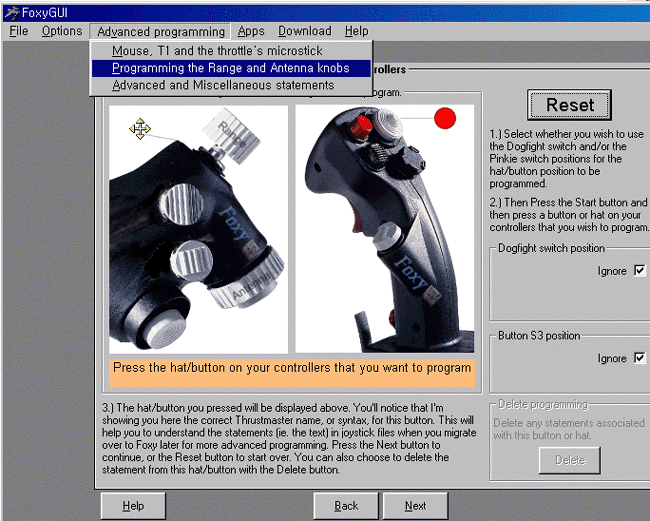Toggle Ignore checkbox for Dogfight switch position
The image size is (650, 521).
pyautogui.click(x=640, y=271)
